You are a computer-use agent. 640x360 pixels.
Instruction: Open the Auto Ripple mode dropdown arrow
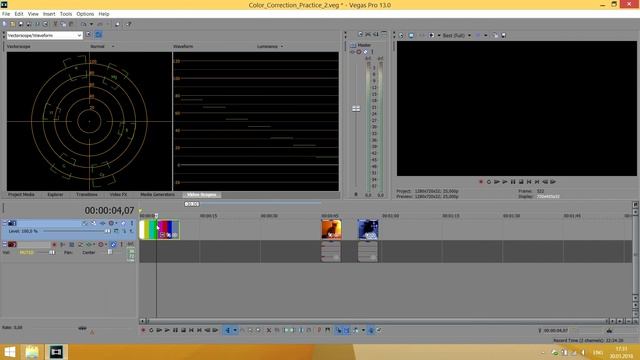click(363, 330)
